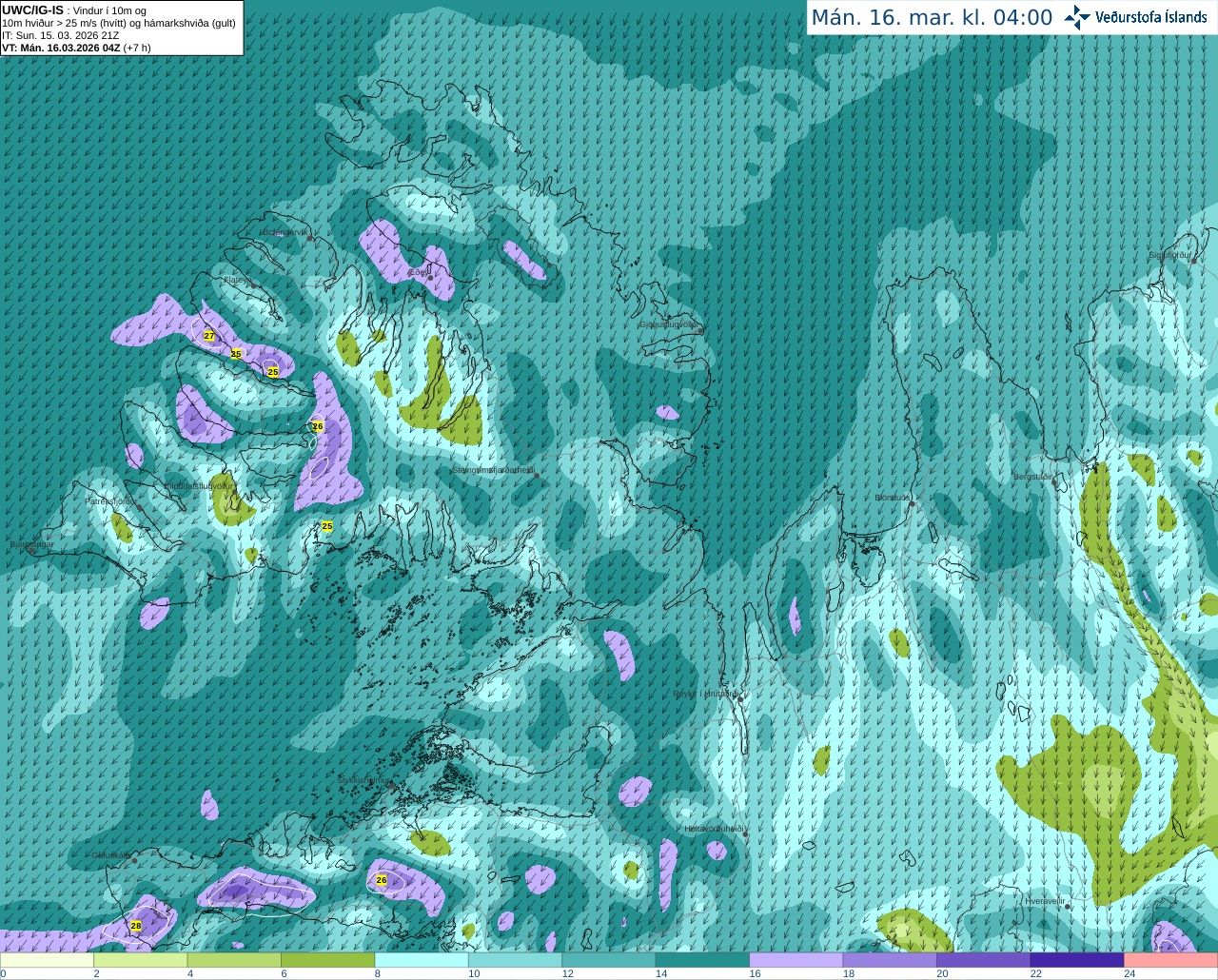The height and width of the screenshot is (980, 1218).
Task: Select the Bergstaðir station label
Action: pos(1034,477)
